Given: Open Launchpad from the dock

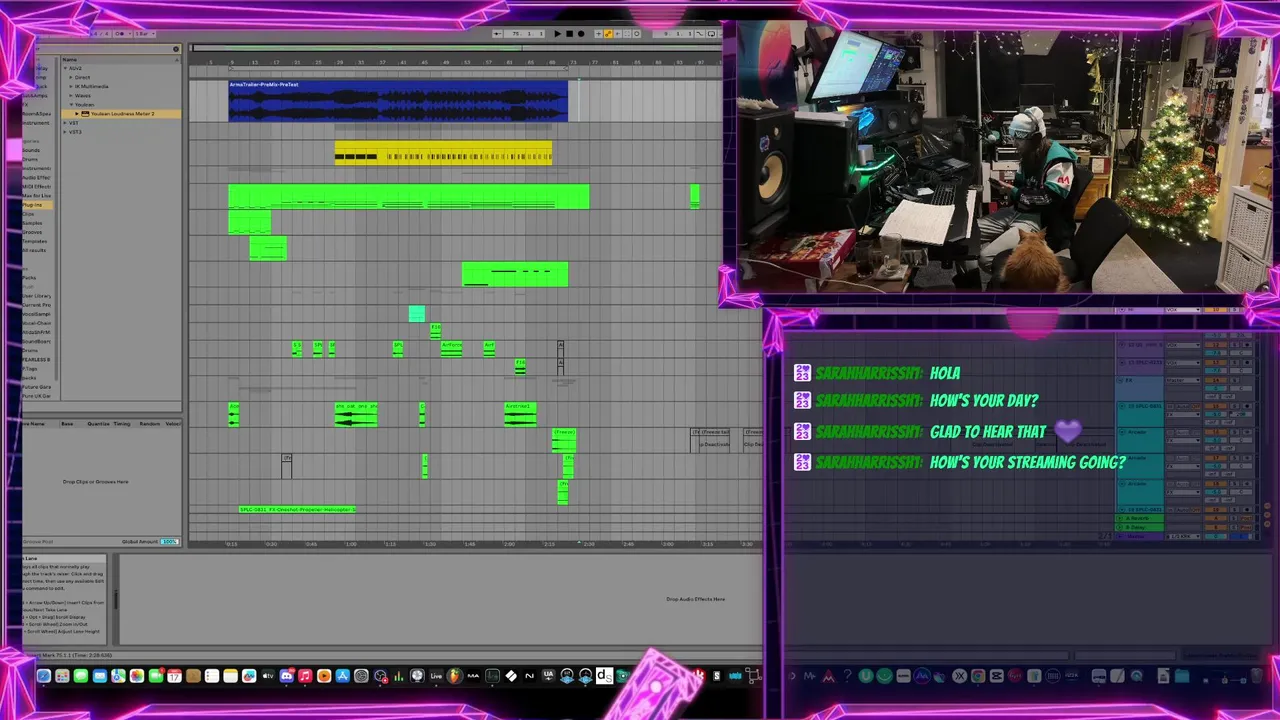Looking at the screenshot, I should (62, 676).
